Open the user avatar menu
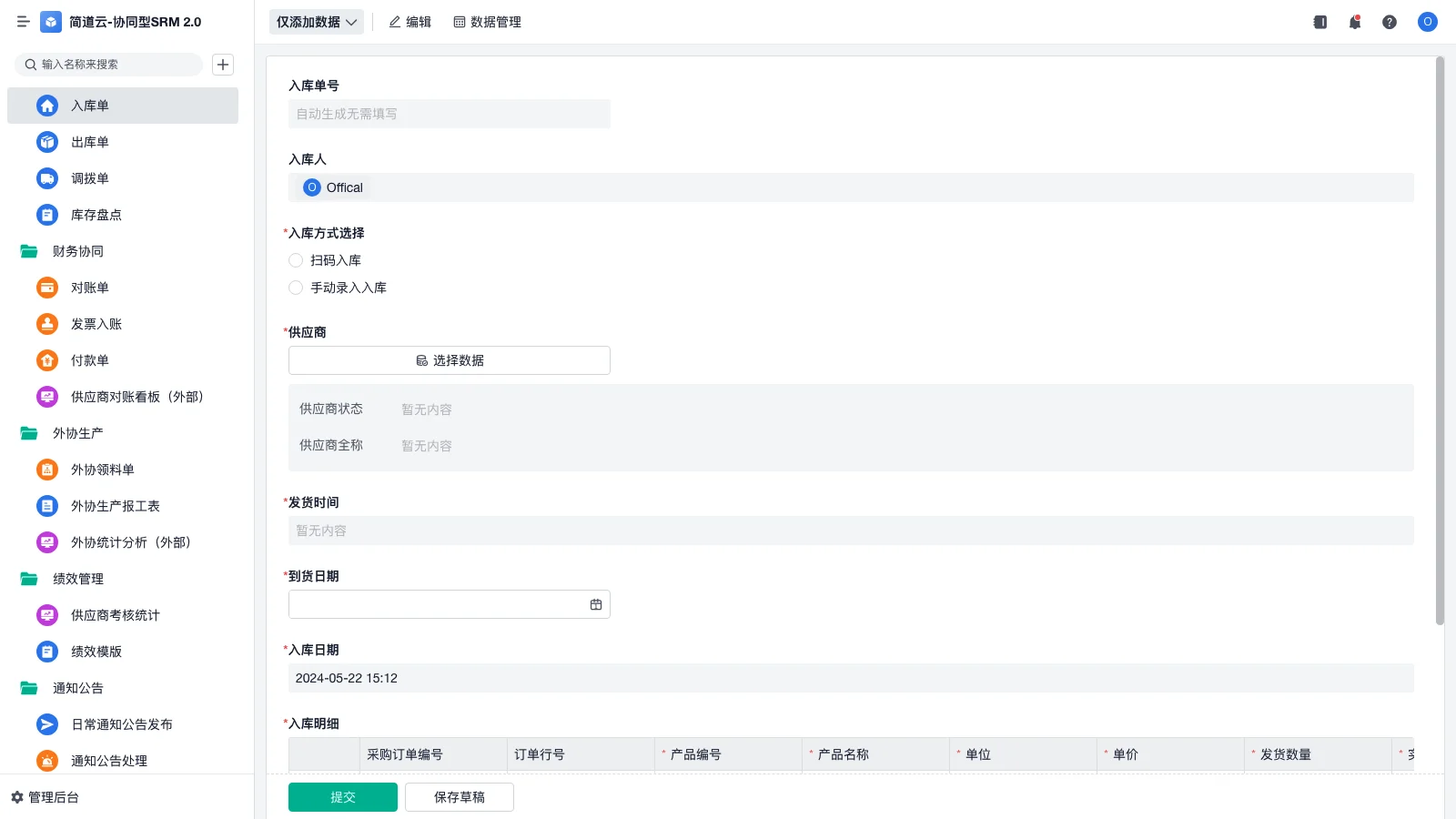The width and height of the screenshot is (1456, 819). click(x=1428, y=22)
